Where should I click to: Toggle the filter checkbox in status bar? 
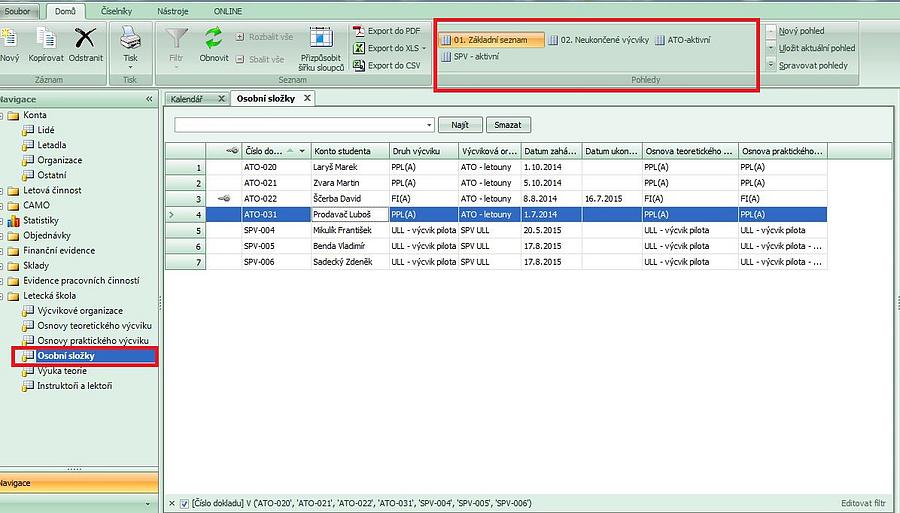(x=184, y=503)
